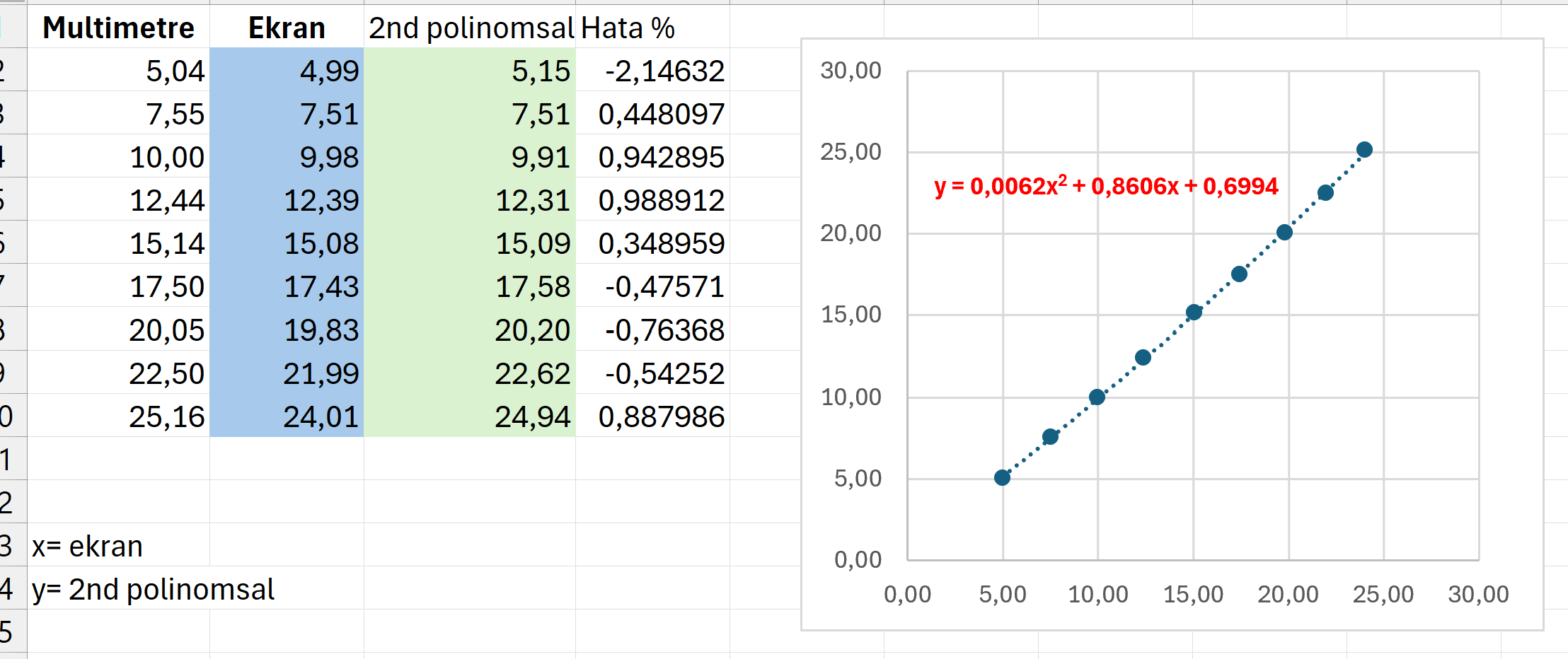Click Multimetre cell 7,55
Screen dimensions: 1568x659
[x=118, y=113]
